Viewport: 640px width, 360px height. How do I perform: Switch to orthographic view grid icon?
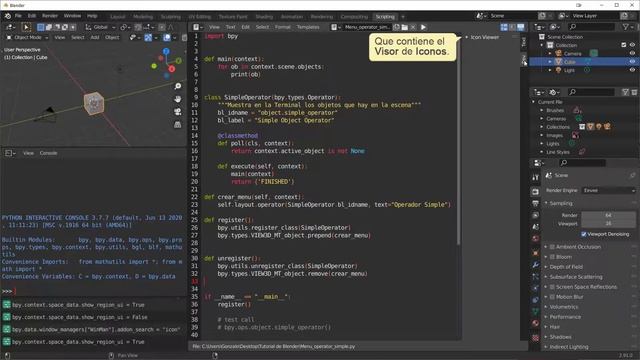click(178, 124)
